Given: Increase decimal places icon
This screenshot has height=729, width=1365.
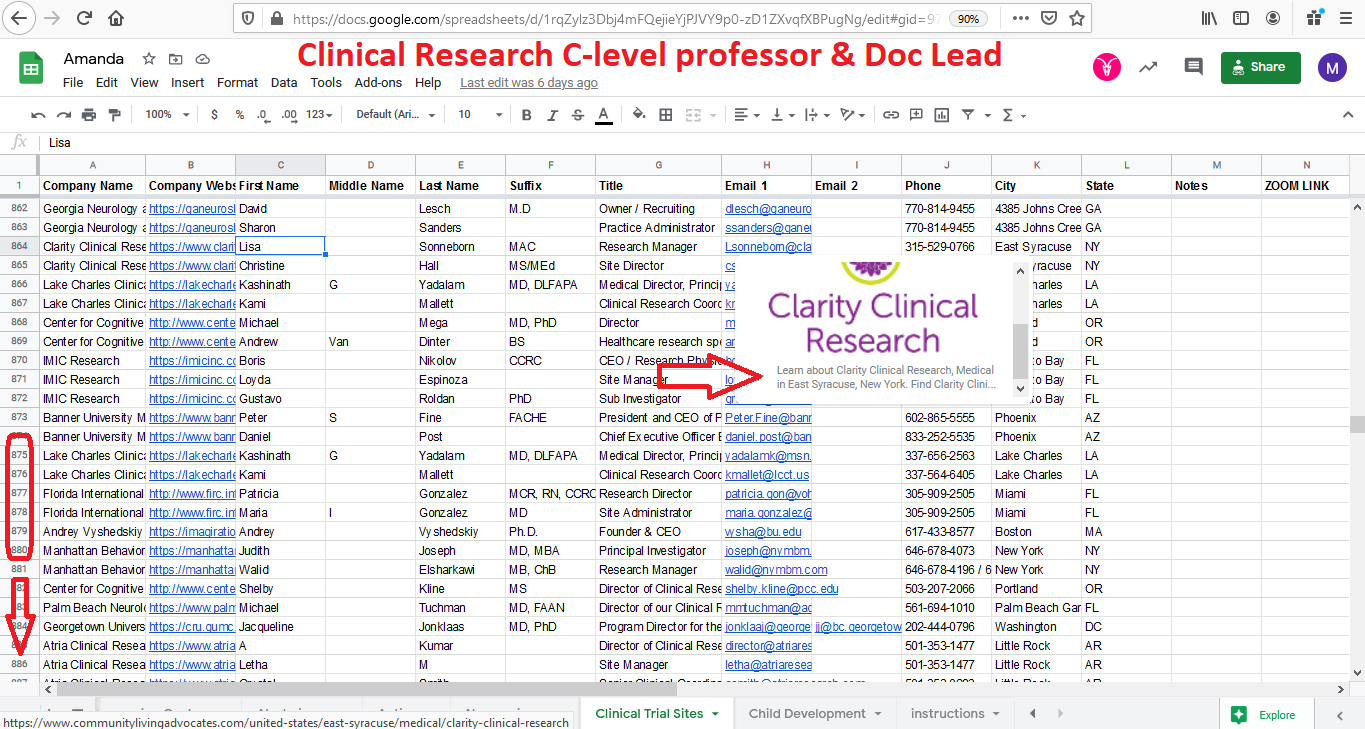Looking at the screenshot, I should pyautogui.click(x=289, y=115).
